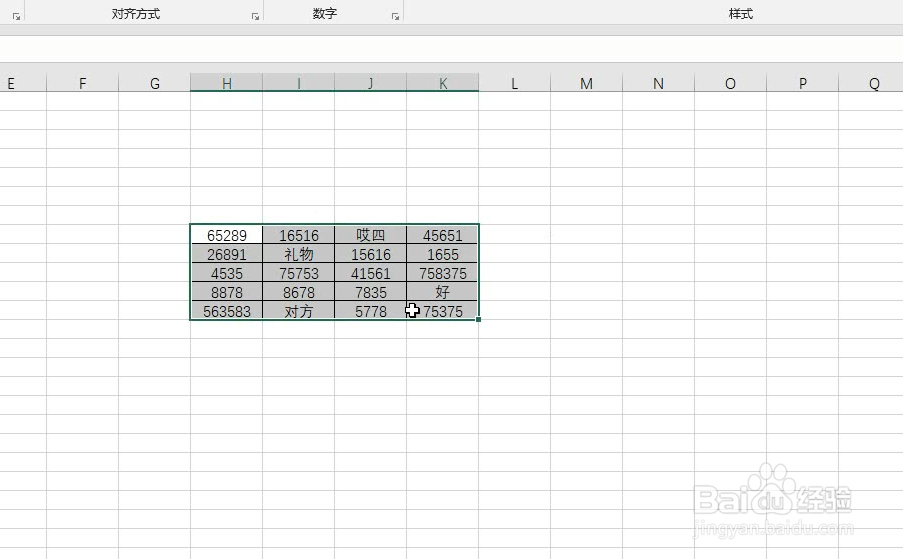
Task: Select column G header
Action: click(x=154, y=83)
